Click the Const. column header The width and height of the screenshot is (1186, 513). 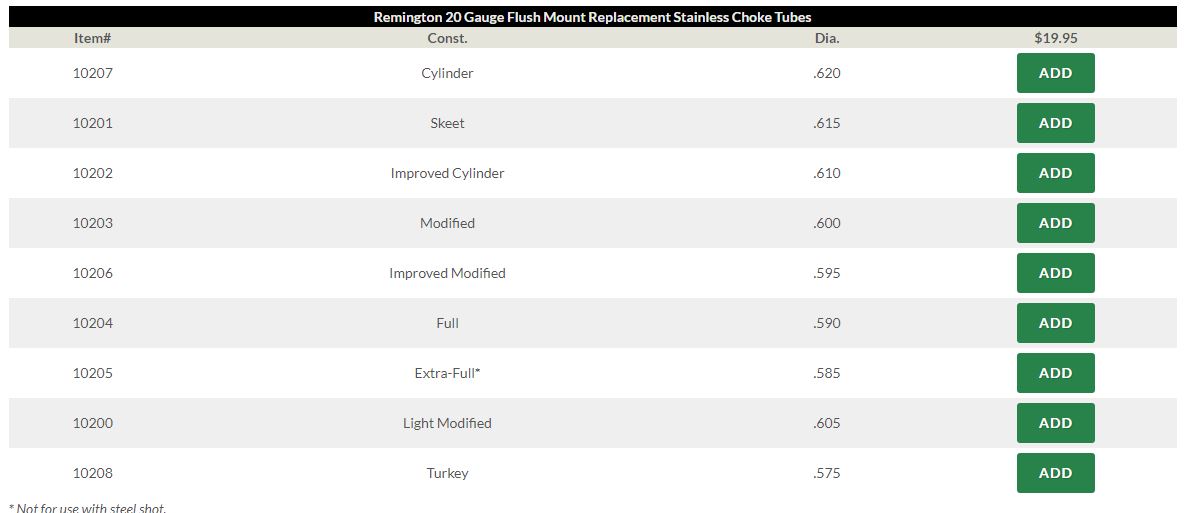click(447, 38)
